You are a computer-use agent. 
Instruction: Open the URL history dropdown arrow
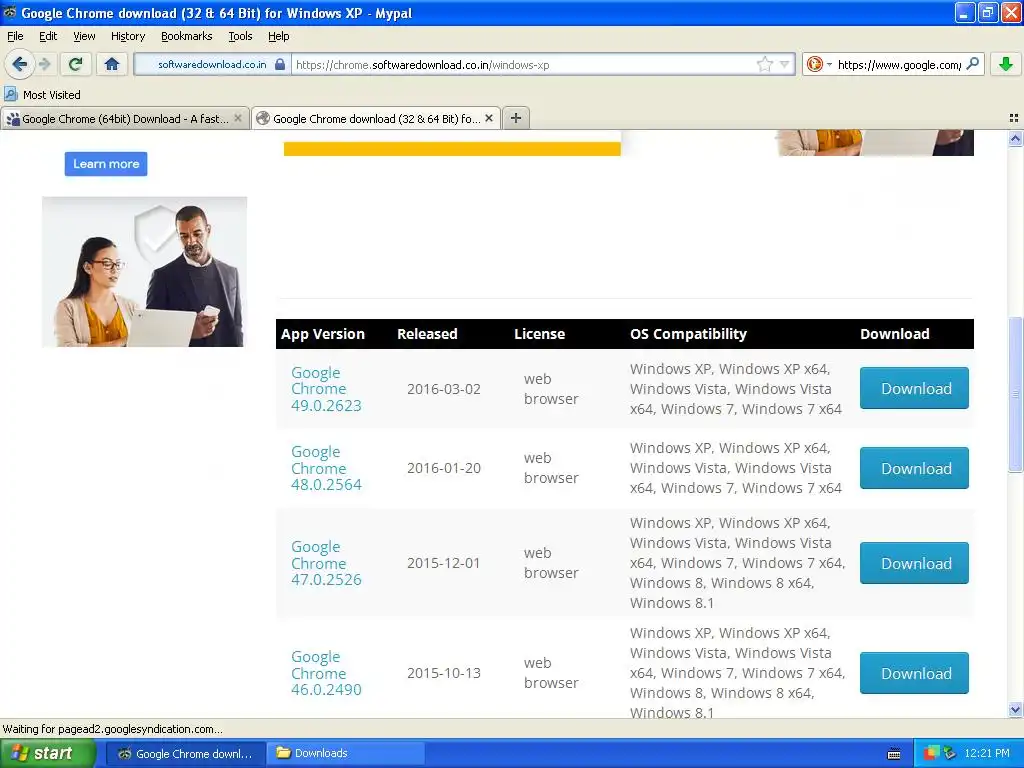784,64
